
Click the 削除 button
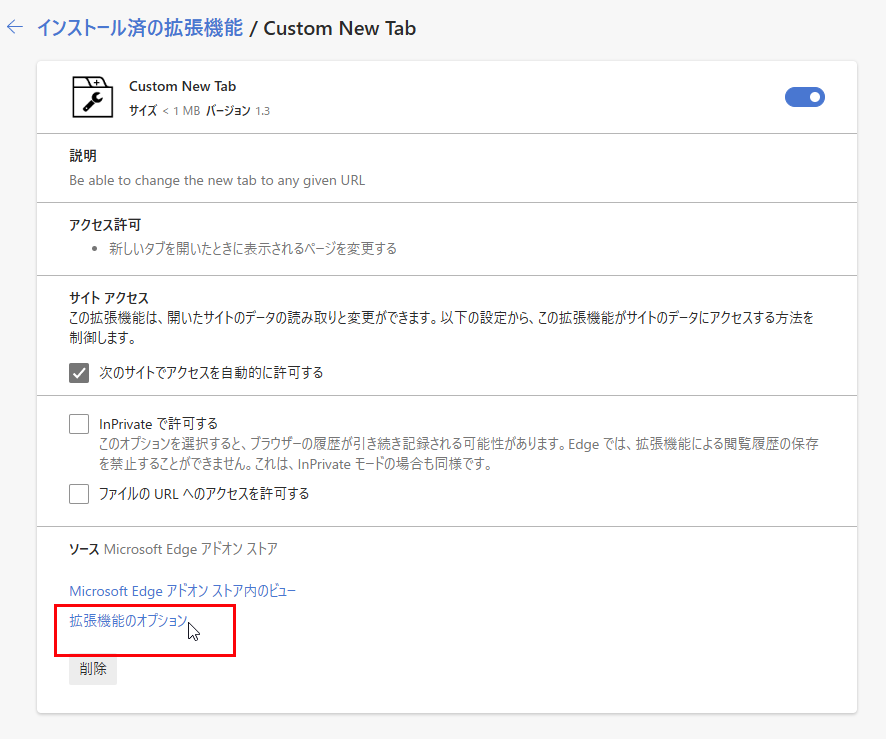coord(93,669)
